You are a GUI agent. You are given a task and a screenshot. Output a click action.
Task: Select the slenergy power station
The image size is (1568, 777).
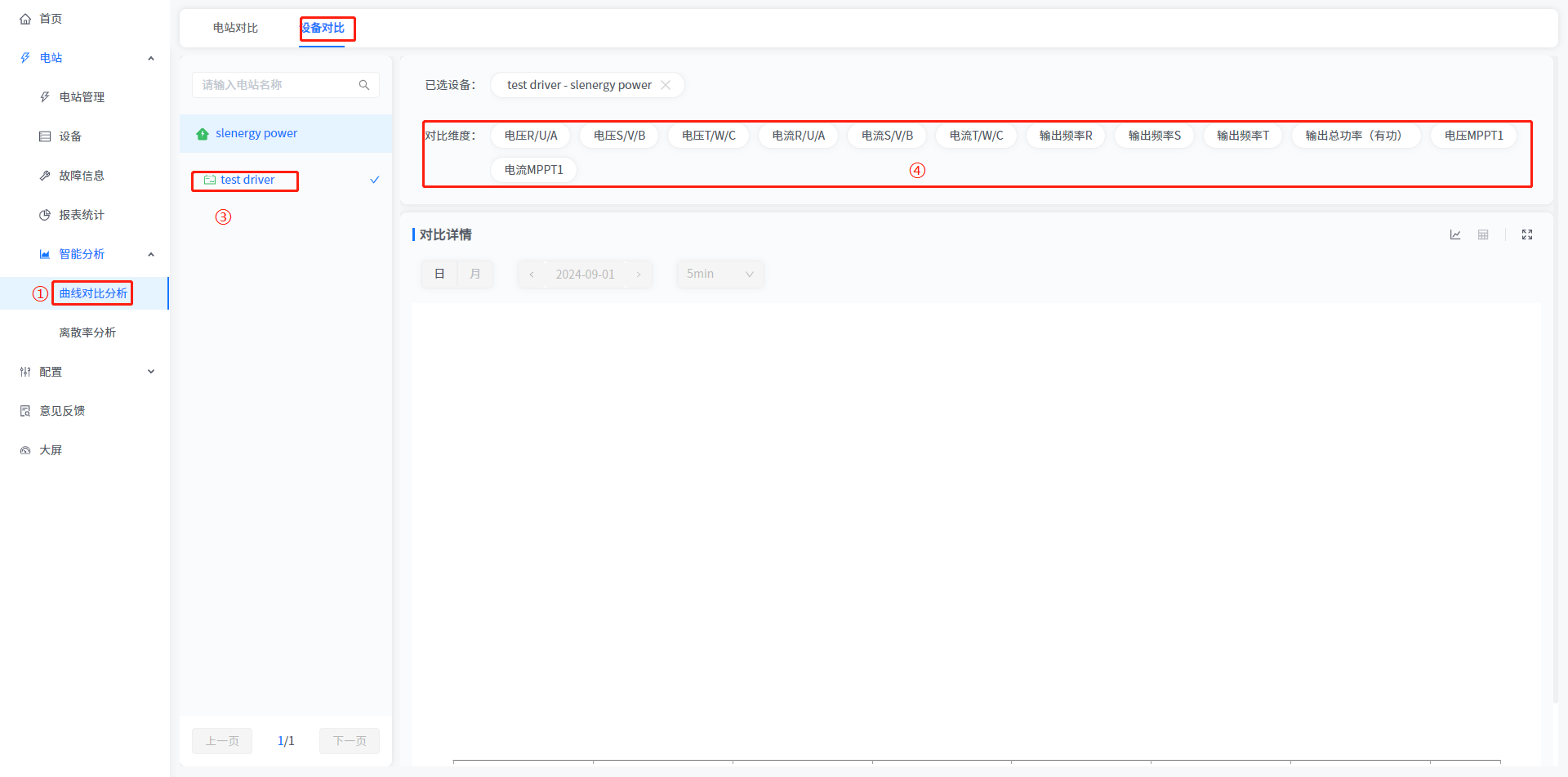tap(256, 133)
